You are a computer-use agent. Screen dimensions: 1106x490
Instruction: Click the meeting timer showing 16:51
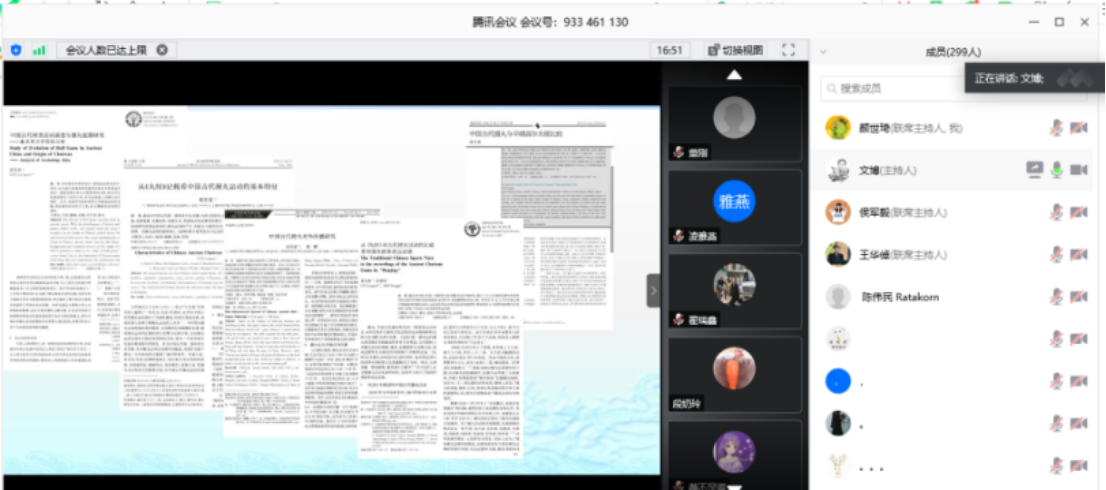[669, 49]
